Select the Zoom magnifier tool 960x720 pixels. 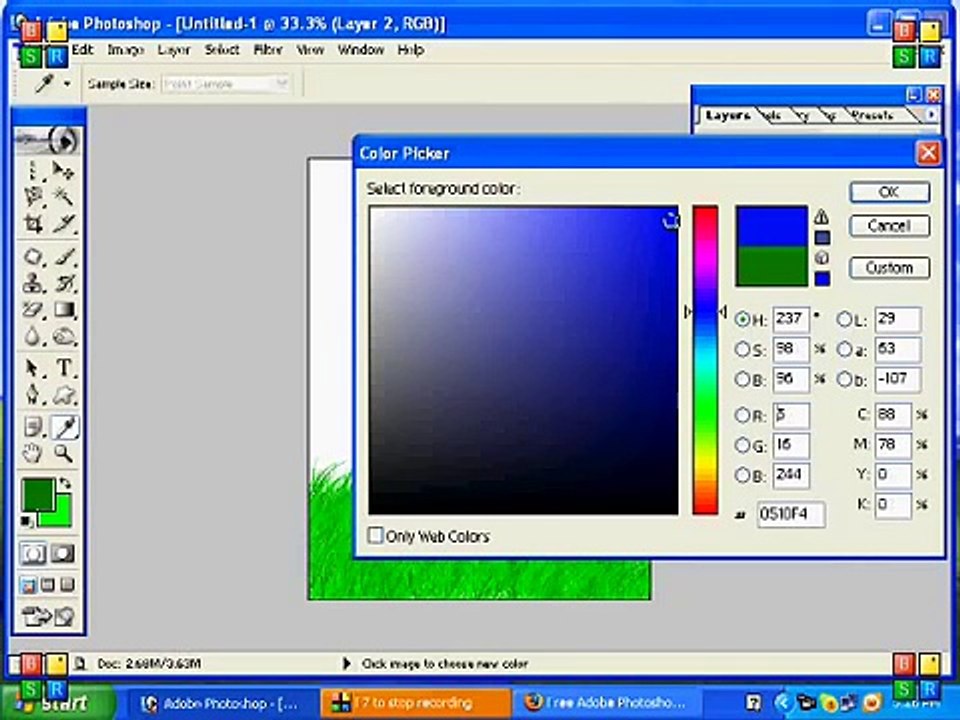tap(64, 454)
